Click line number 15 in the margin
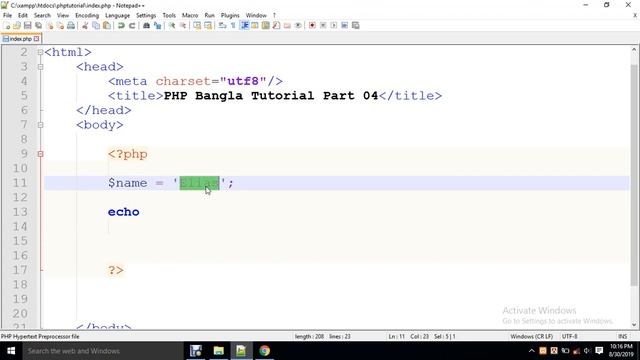The width and height of the screenshot is (640, 360). click(20, 241)
